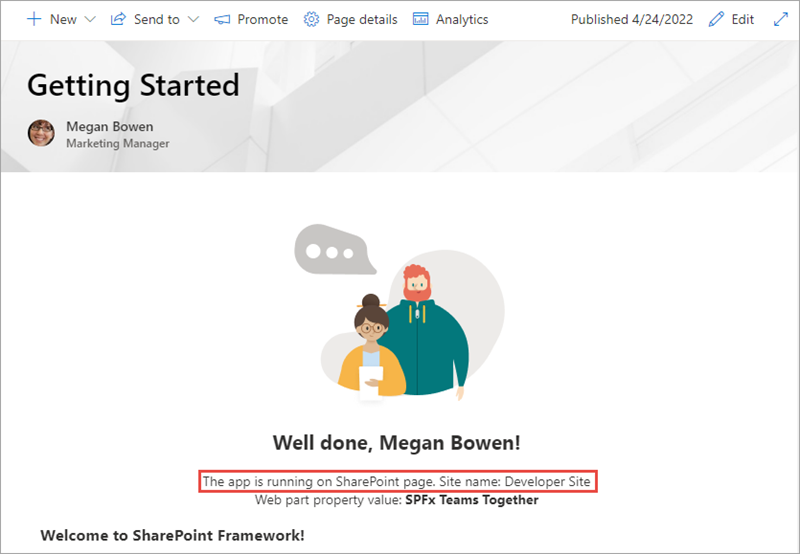Click the Edit pencil icon
Image resolution: width=800 pixels, height=554 pixels.
pyautogui.click(x=716, y=19)
